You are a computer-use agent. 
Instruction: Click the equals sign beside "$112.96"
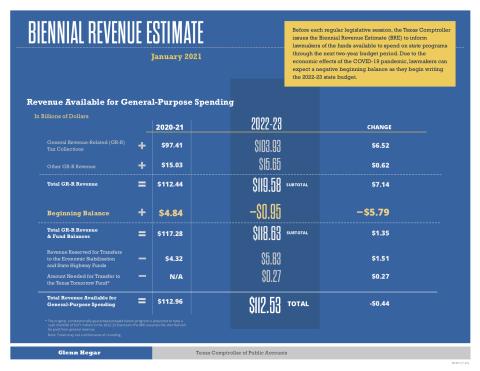142,301
